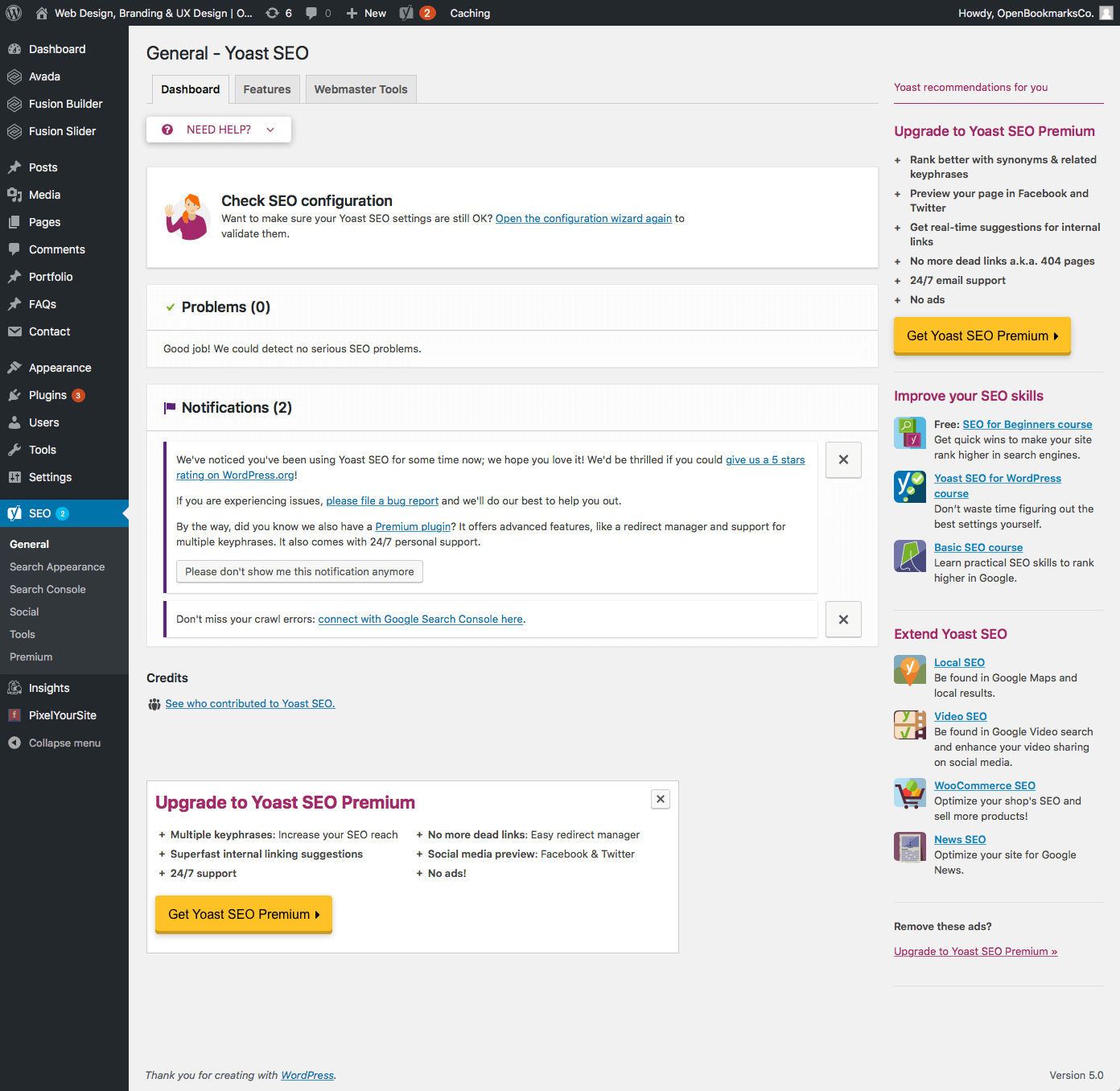
Task: Open the WordPress logo menu
Action: click(x=14, y=13)
